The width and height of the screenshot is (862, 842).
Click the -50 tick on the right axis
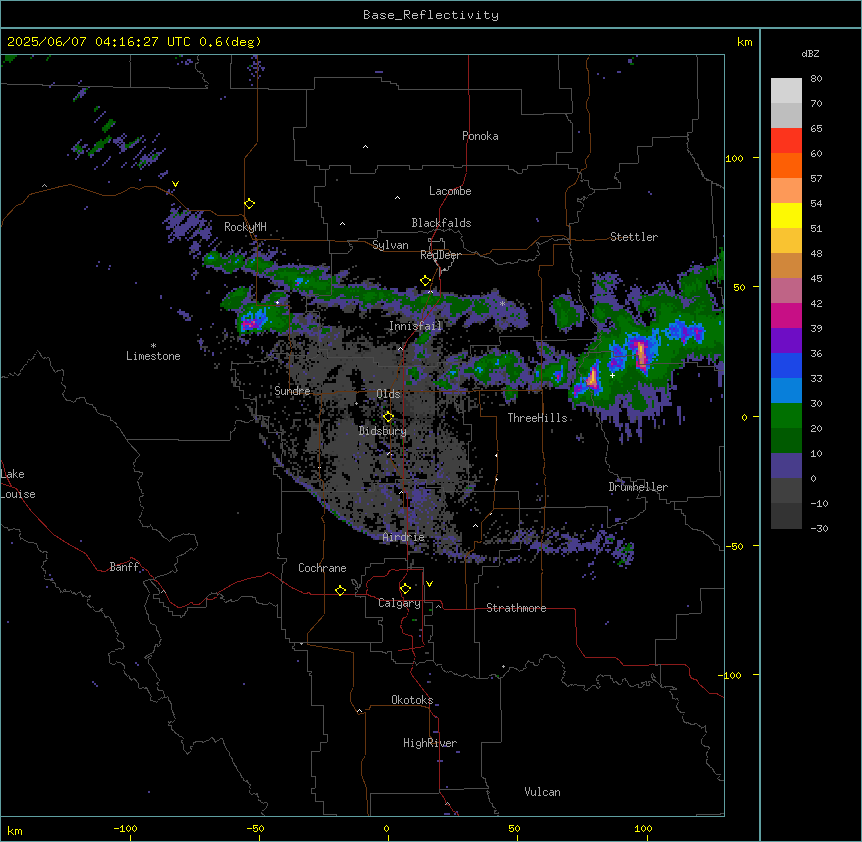[x=734, y=546]
